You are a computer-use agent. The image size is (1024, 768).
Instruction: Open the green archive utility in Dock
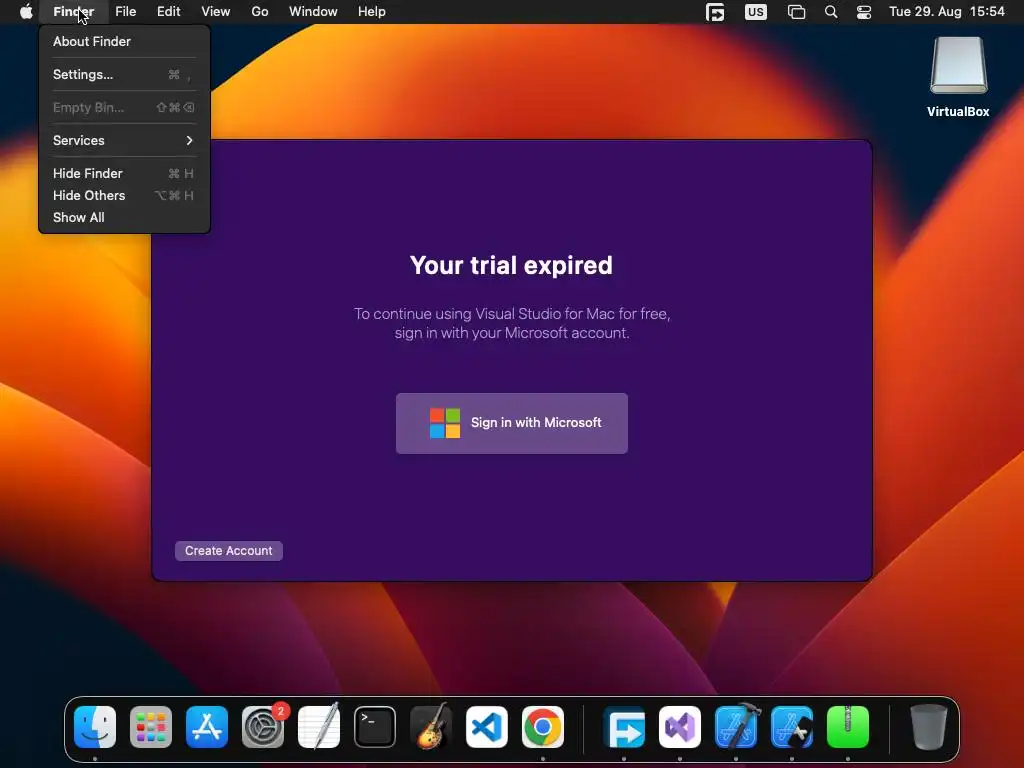click(x=848, y=727)
